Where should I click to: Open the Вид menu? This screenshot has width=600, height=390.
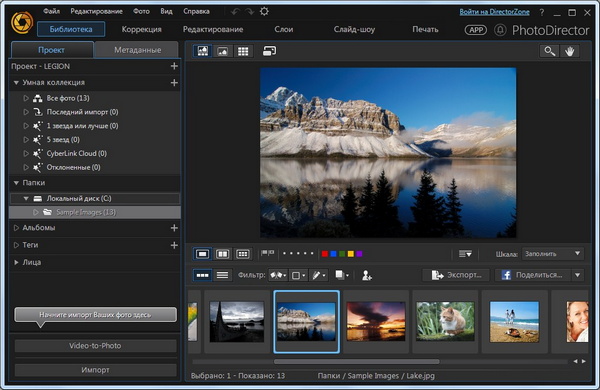coord(166,11)
